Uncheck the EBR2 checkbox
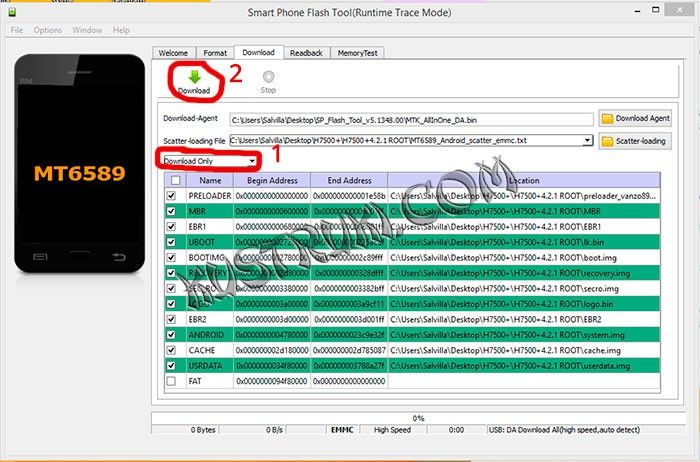Viewport: 700px width, 462px height. [x=171, y=320]
